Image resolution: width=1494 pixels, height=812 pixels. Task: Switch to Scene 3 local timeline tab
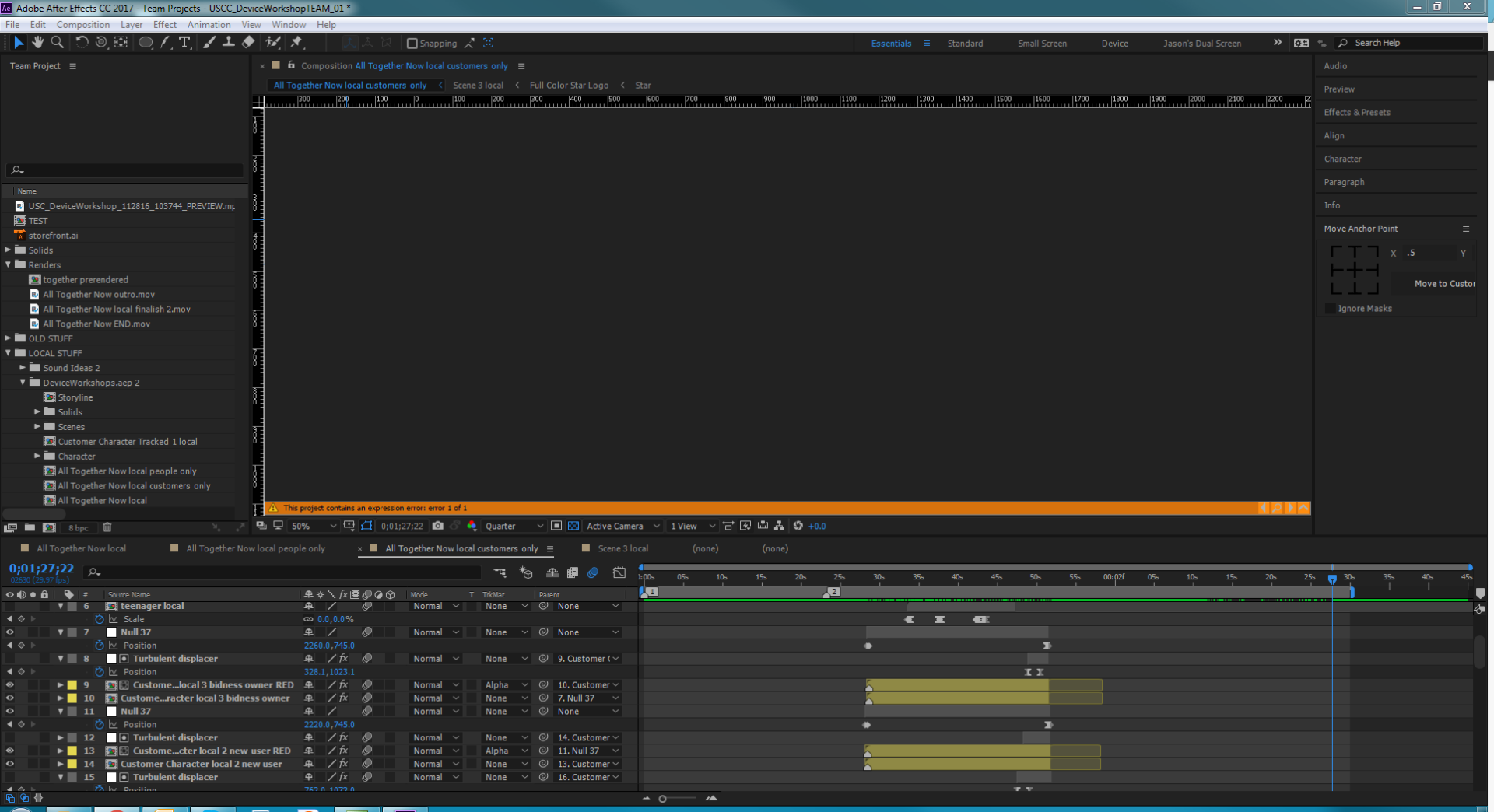(622, 549)
